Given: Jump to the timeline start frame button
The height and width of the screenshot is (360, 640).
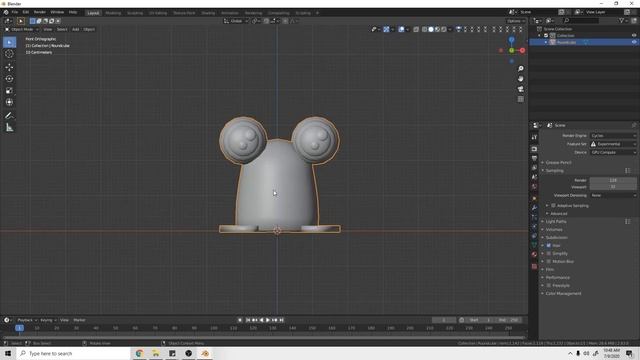Looking at the screenshot, I should tap(248, 320).
